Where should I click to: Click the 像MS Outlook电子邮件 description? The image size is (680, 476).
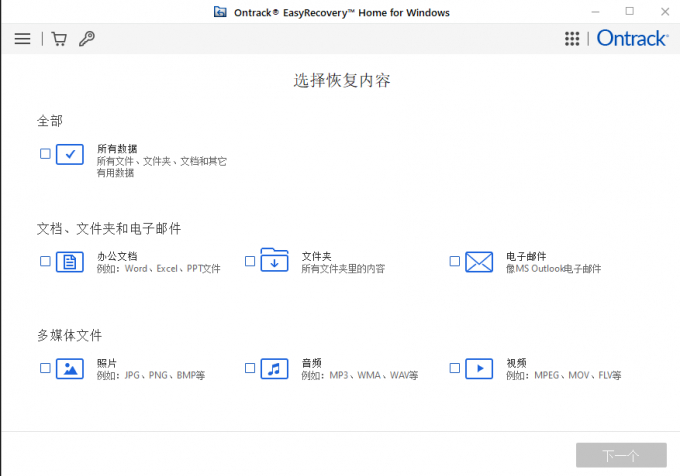point(553,269)
